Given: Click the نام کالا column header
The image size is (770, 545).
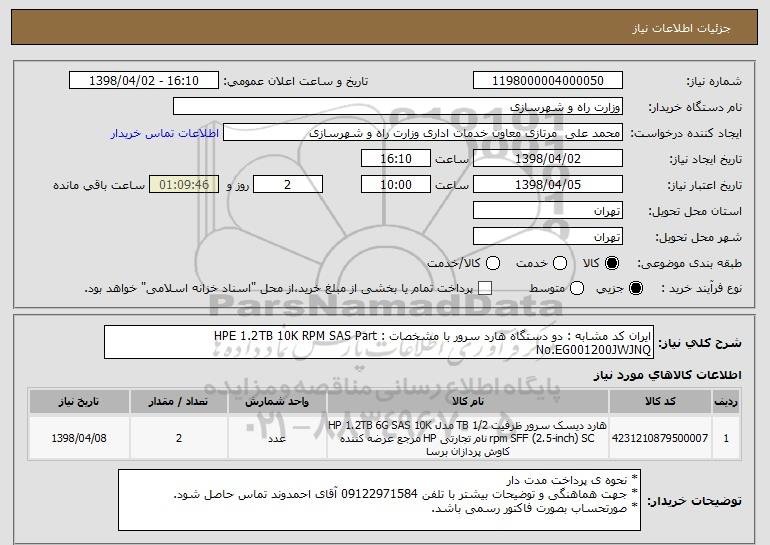Looking at the screenshot, I should [x=468, y=402].
